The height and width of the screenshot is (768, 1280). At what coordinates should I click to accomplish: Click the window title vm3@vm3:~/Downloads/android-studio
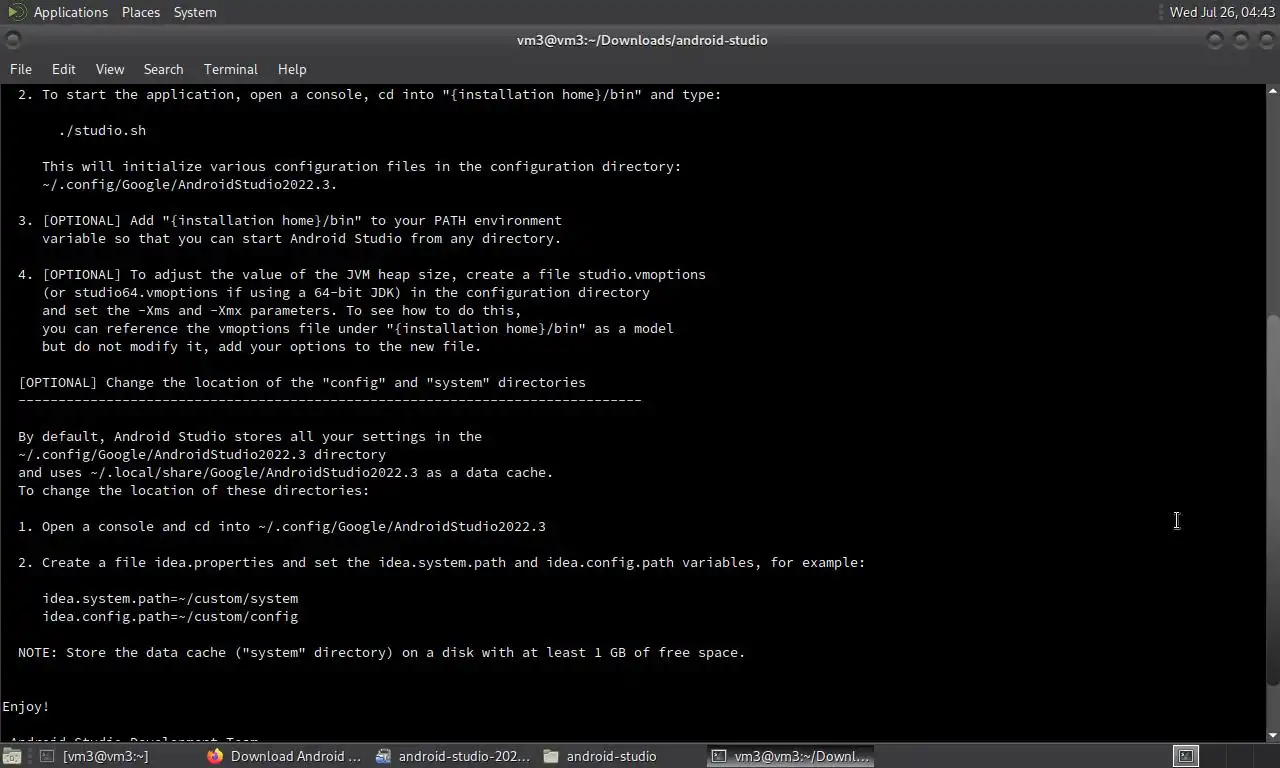point(642,40)
